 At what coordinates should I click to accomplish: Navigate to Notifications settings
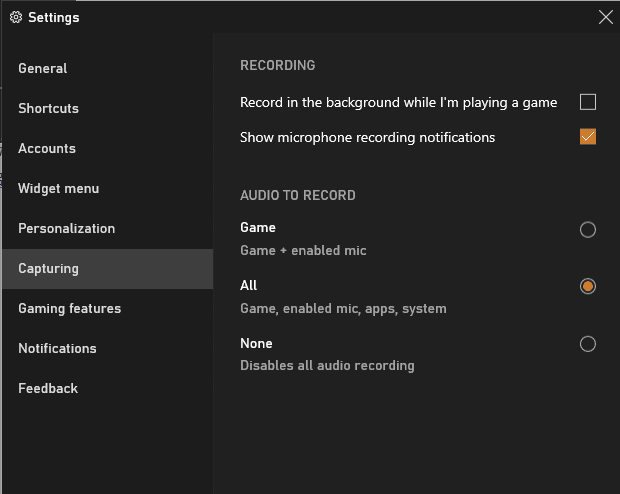(x=57, y=348)
